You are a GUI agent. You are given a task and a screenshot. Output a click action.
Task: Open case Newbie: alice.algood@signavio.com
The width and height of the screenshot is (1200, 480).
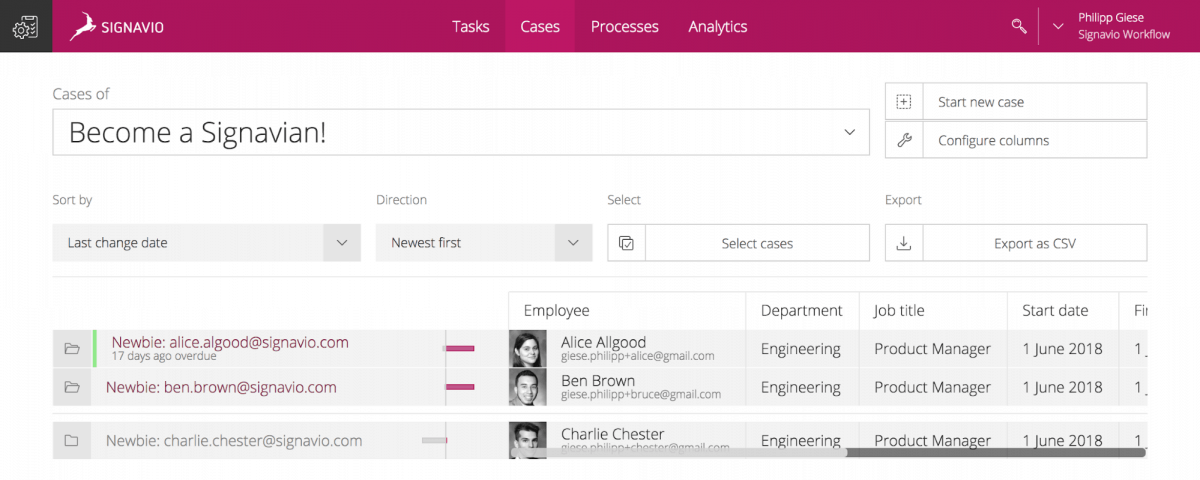(230, 342)
